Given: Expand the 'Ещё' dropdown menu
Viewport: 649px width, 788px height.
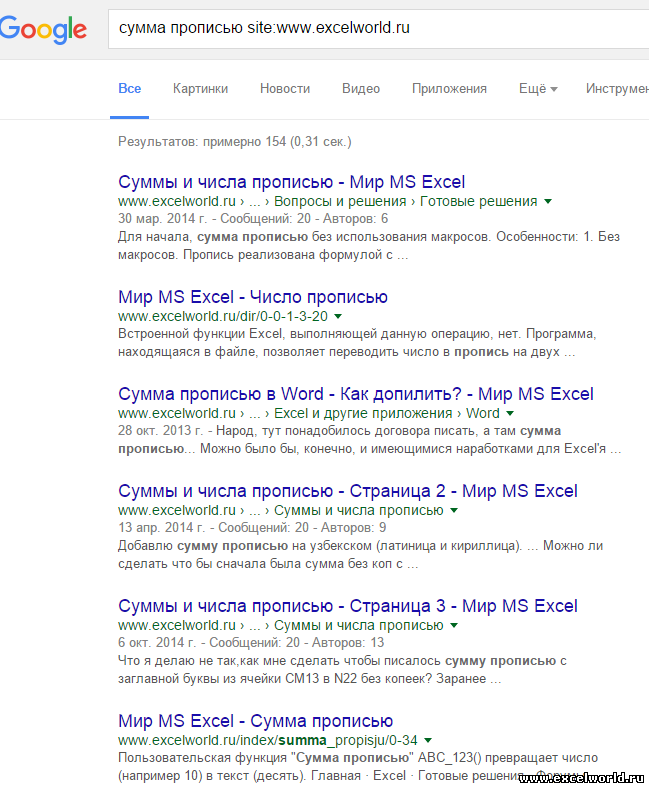Looking at the screenshot, I should (x=538, y=88).
